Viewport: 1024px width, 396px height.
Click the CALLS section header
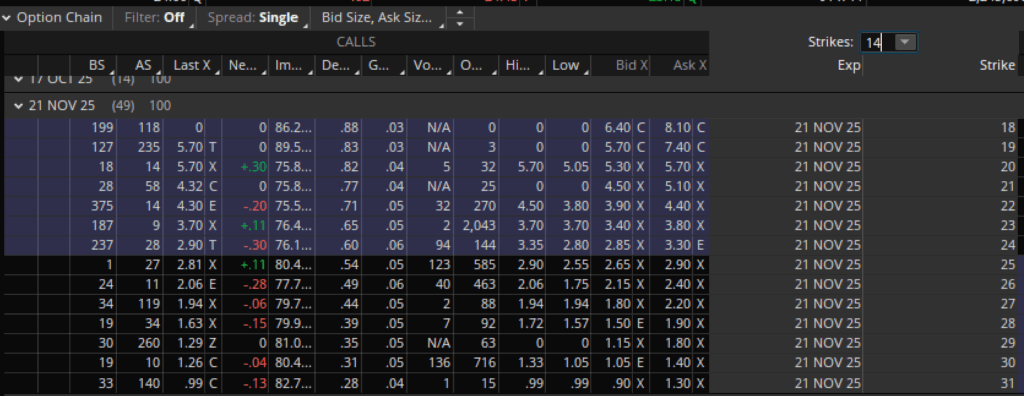coord(356,42)
